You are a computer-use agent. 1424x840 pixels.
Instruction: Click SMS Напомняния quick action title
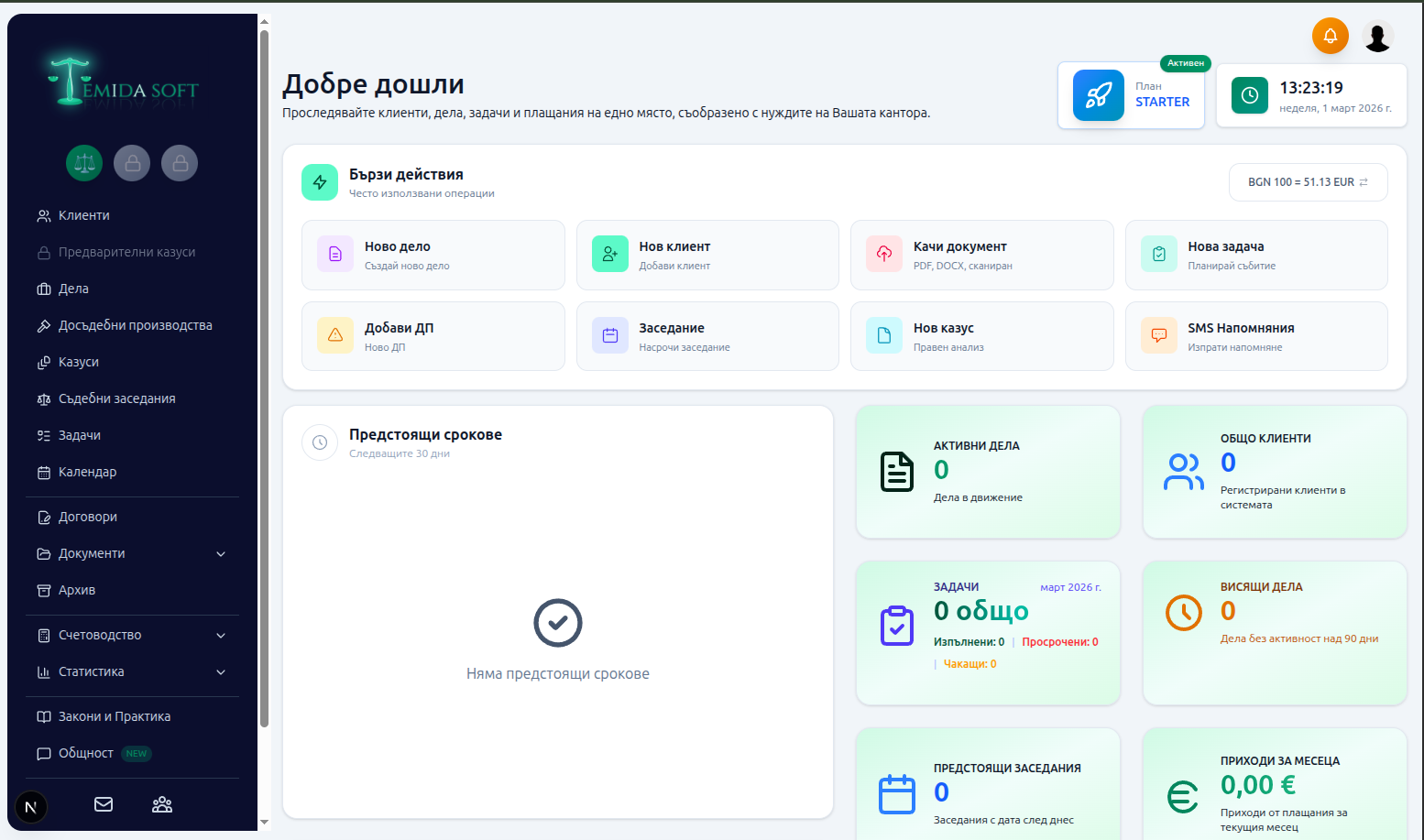1242,328
